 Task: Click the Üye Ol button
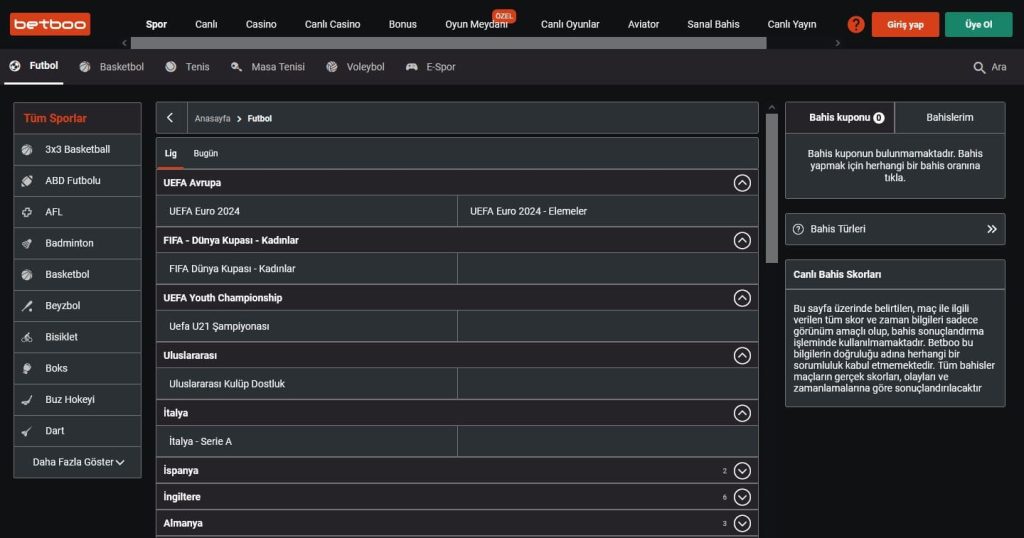(978, 24)
